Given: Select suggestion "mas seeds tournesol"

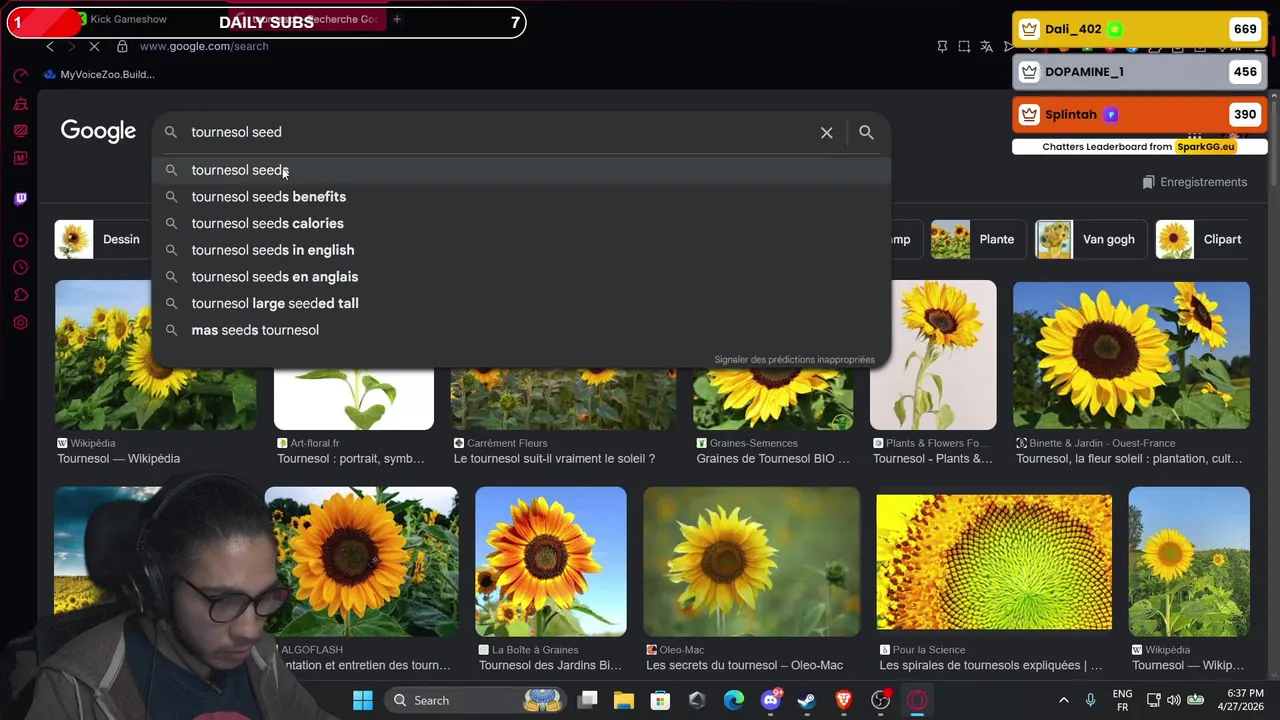Looking at the screenshot, I should (521, 330).
